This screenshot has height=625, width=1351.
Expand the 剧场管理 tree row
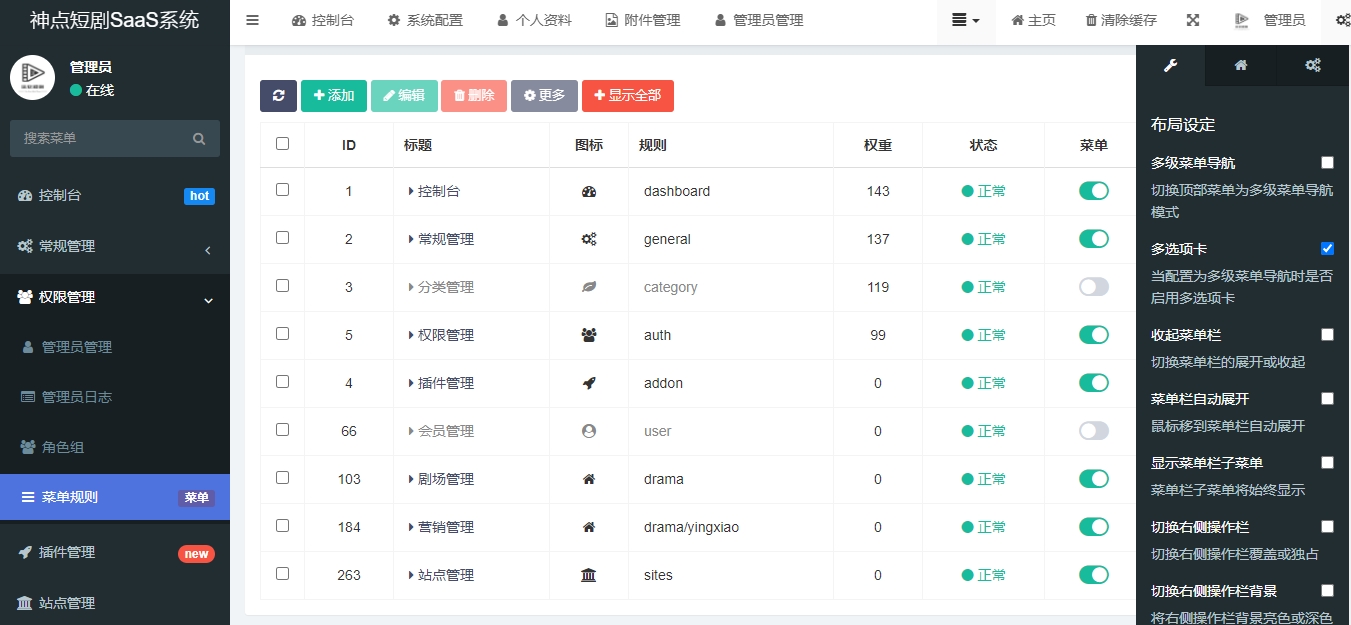click(411, 479)
